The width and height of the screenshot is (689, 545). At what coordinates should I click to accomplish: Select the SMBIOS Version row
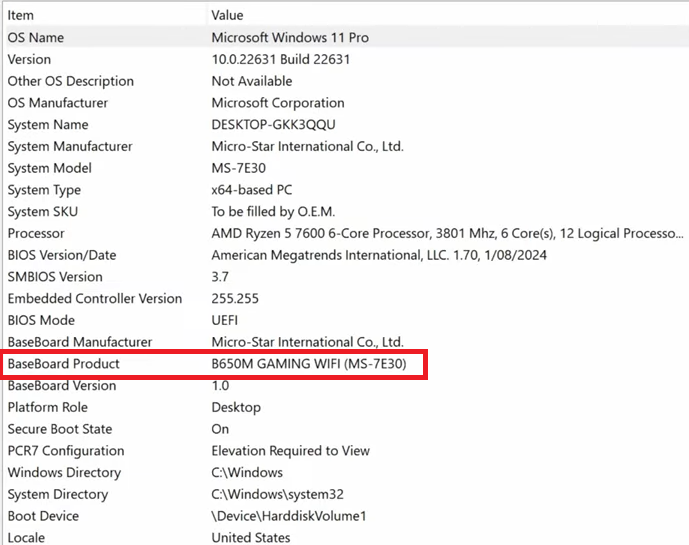[x=55, y=277]
